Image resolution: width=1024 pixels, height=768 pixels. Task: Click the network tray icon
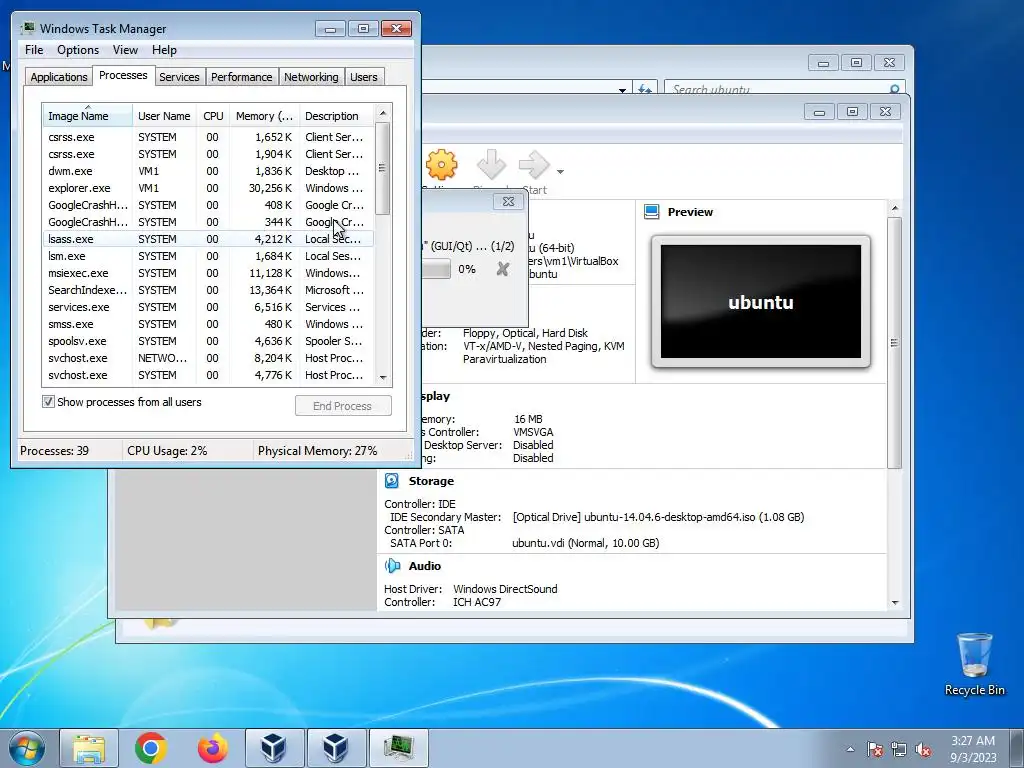click(x=899, y=749)
